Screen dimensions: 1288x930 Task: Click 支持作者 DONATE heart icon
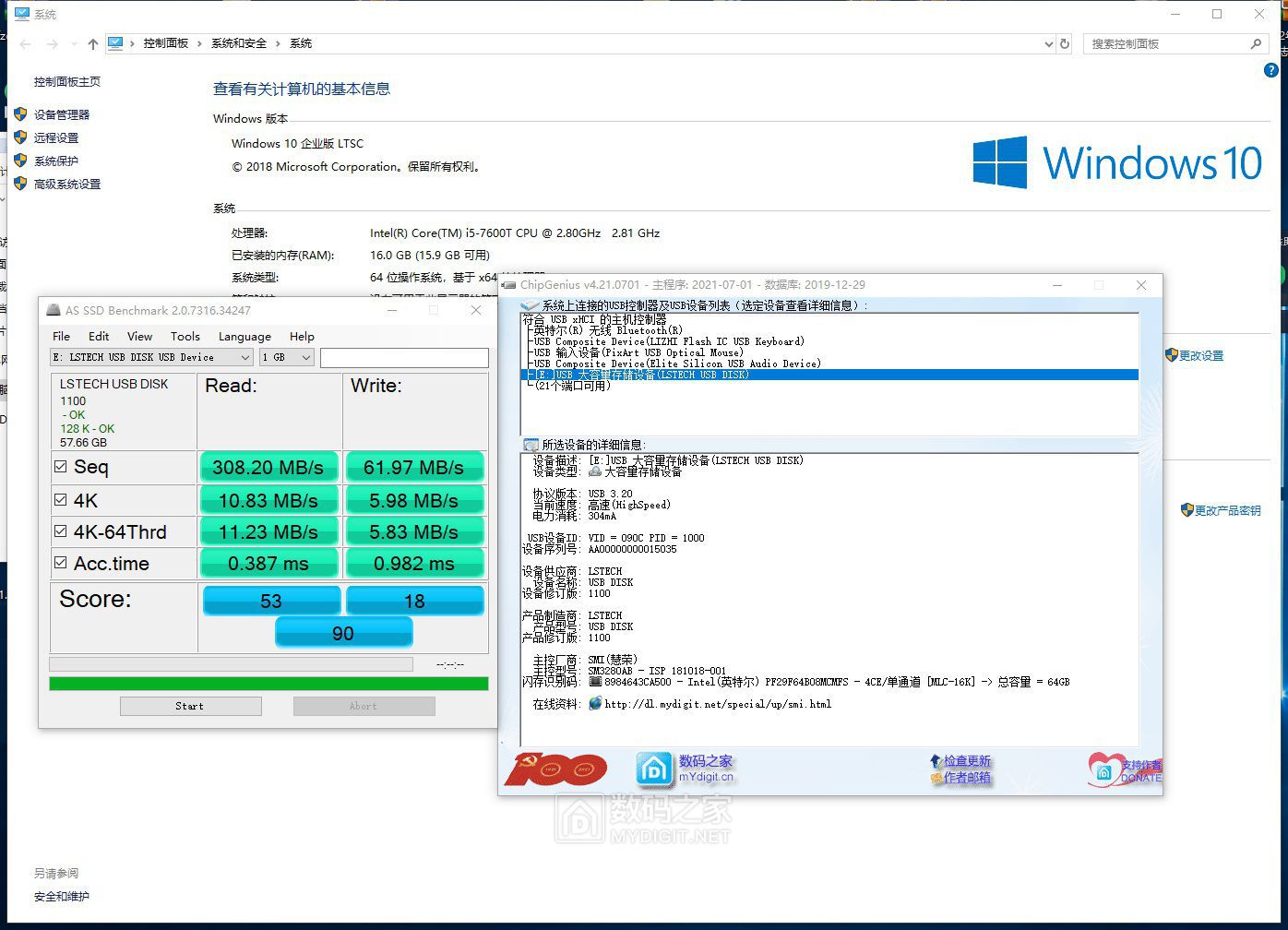click(1104, 769)
